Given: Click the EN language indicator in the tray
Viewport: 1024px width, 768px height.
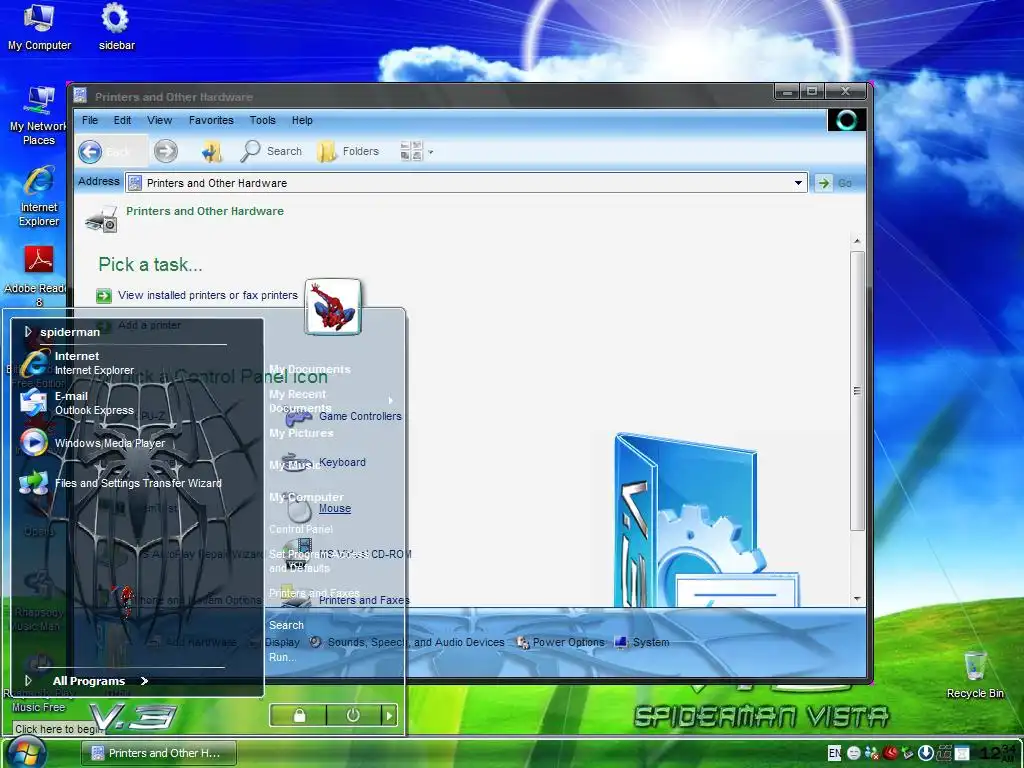Looking at the screenshot, I should click(835, 753).
